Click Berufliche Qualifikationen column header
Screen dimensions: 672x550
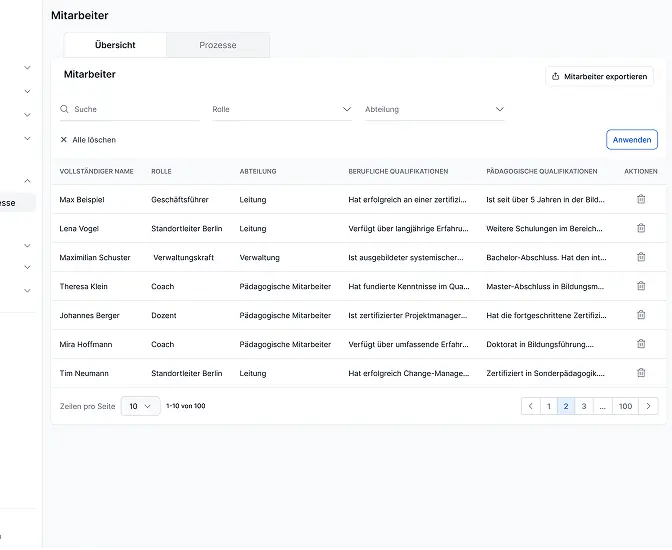pos(398,171)
